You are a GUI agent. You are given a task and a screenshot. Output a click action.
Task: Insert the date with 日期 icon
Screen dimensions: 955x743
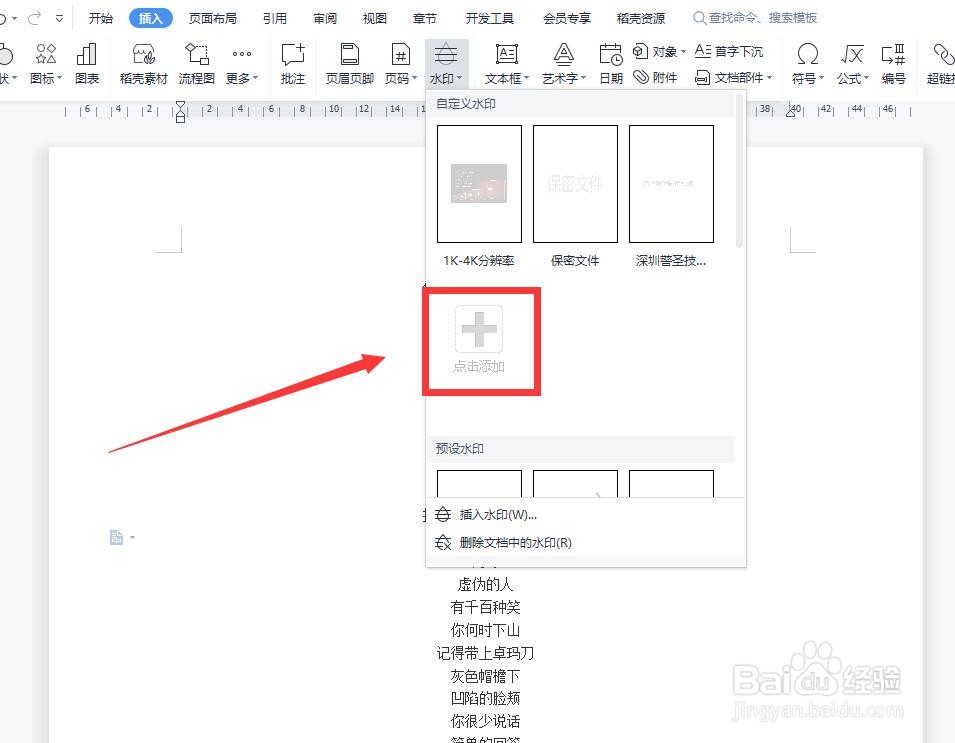[x=610, y=62]
